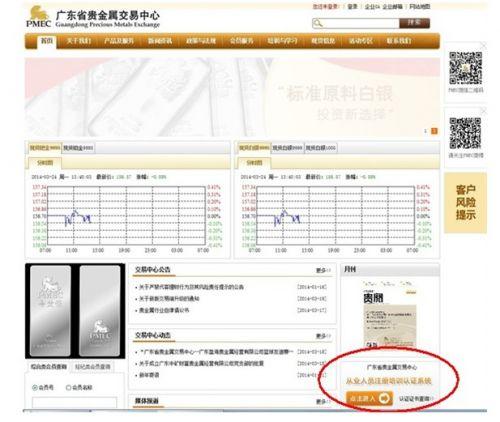Click the 交易中心公告 section heading
This screenshot has width=500, height=422.
point(153,270)
